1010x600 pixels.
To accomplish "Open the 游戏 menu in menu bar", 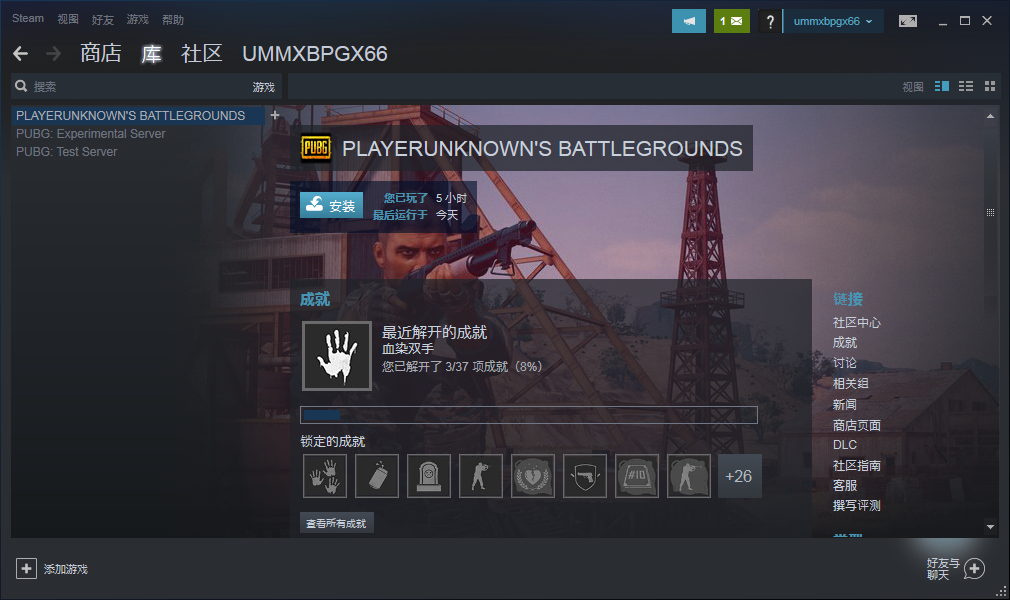I will pyautogui.click(x=137, y=19).
